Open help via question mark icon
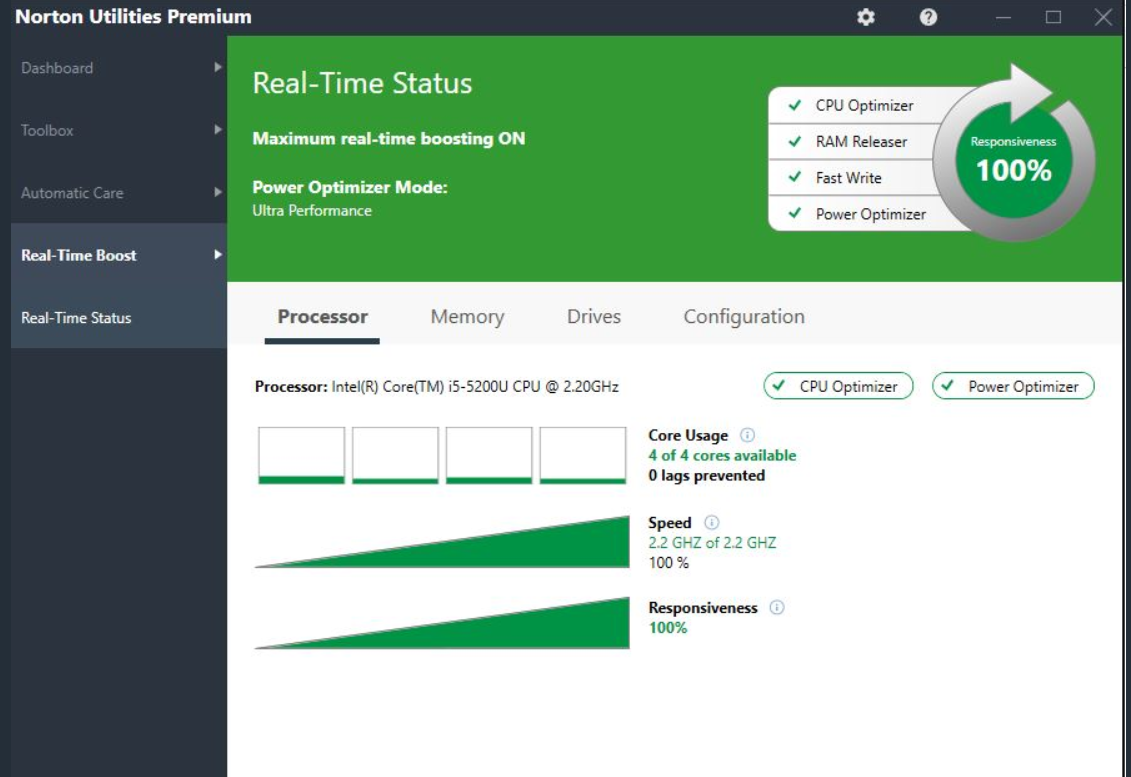This screenshot has height=777, width=1131. tap(928, 17)
